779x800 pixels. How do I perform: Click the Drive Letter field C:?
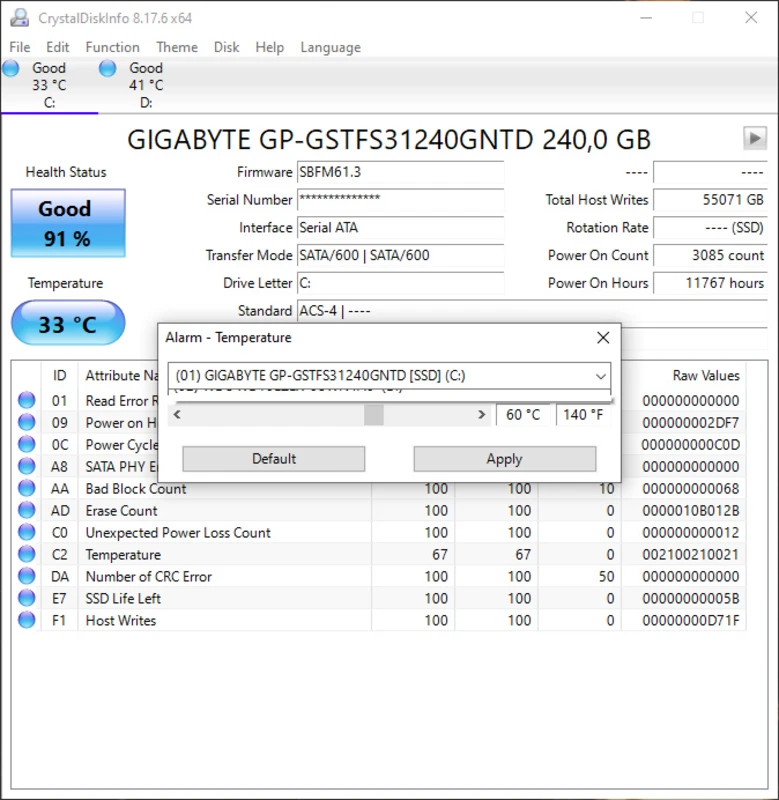click(400, 283)
